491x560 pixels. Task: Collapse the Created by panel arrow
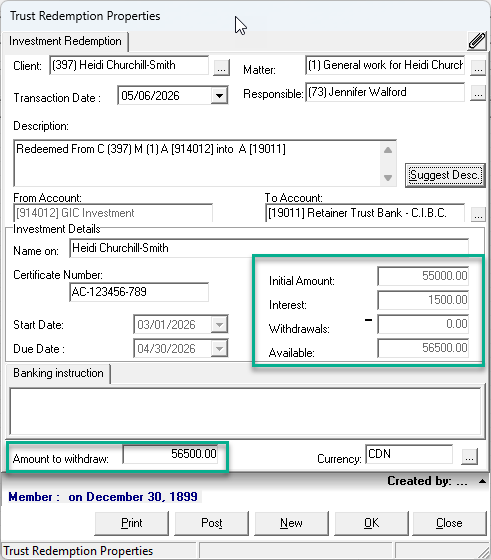click(x=482, y=481)
